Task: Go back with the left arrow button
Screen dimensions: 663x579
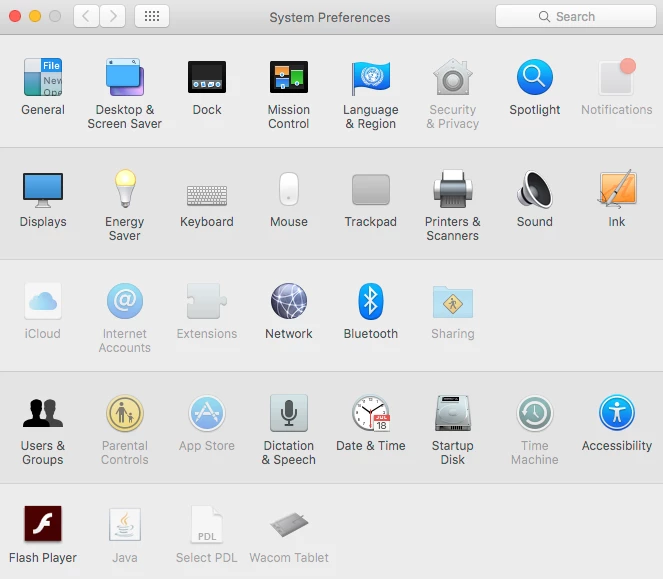Action: pos(86,16)
